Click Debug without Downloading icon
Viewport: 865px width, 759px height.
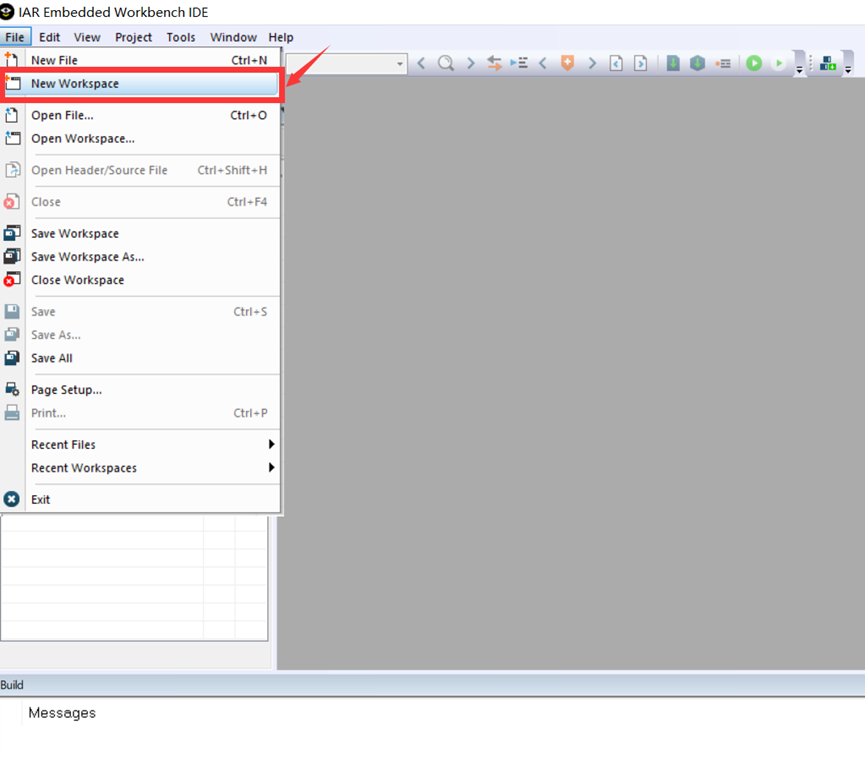779,63
